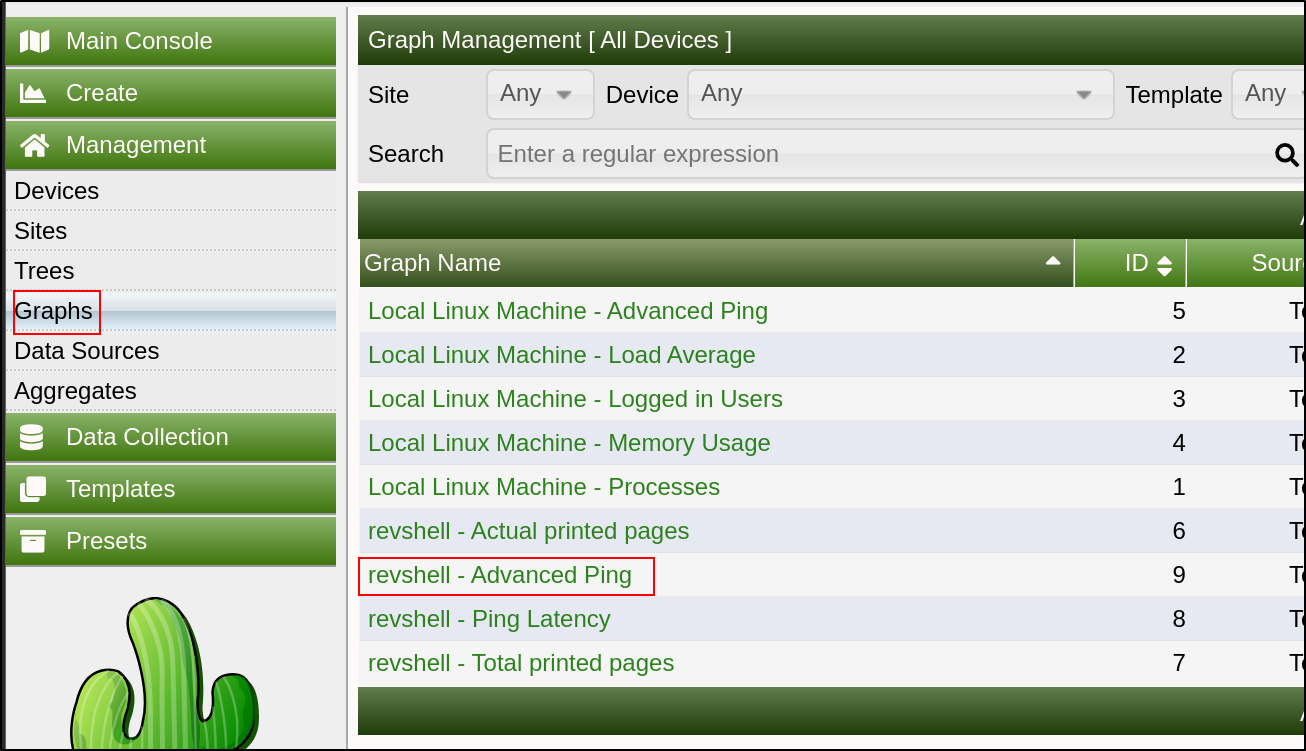The height and width of the screenshot is (751, 1306).
Task: Click the Management home icon
Action: 34,145
